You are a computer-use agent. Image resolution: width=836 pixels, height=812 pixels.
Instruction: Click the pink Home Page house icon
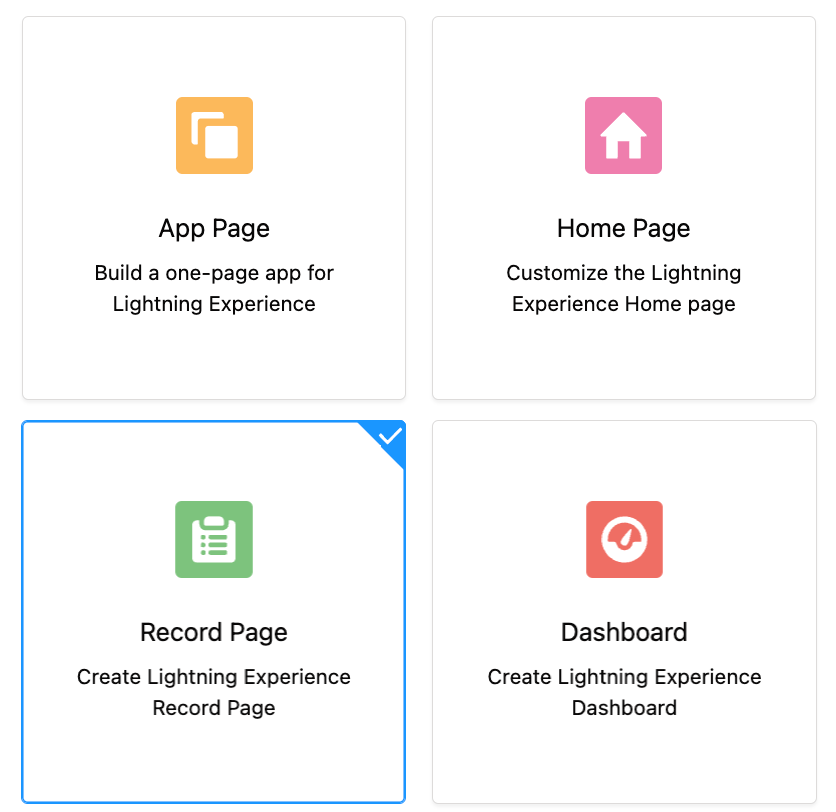(x=623, y=135)
